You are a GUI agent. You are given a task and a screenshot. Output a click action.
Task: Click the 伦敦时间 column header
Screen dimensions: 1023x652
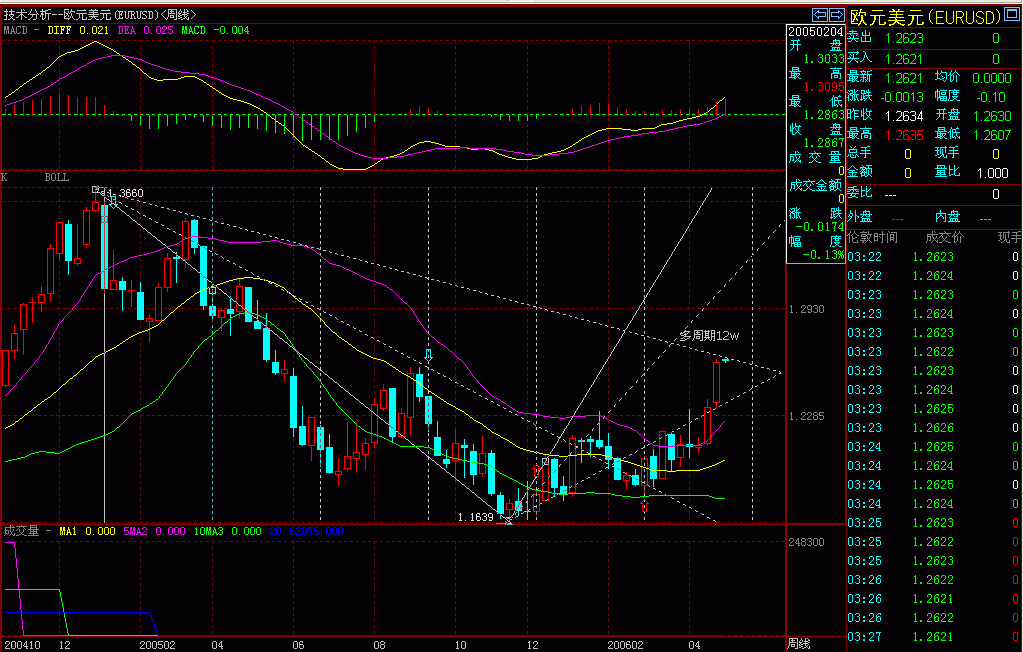click(x=873, y=237)
